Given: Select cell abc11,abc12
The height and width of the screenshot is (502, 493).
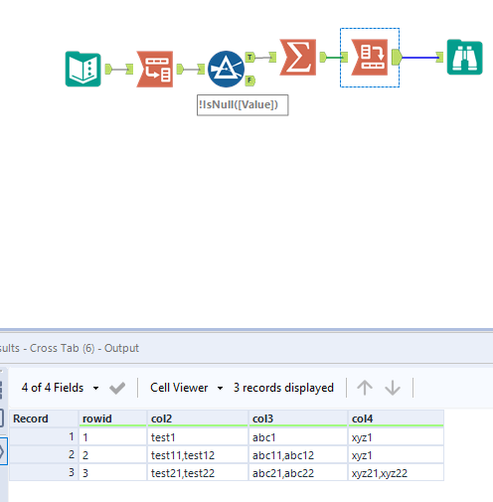Looking at the screenshot, I should [298, 455].
